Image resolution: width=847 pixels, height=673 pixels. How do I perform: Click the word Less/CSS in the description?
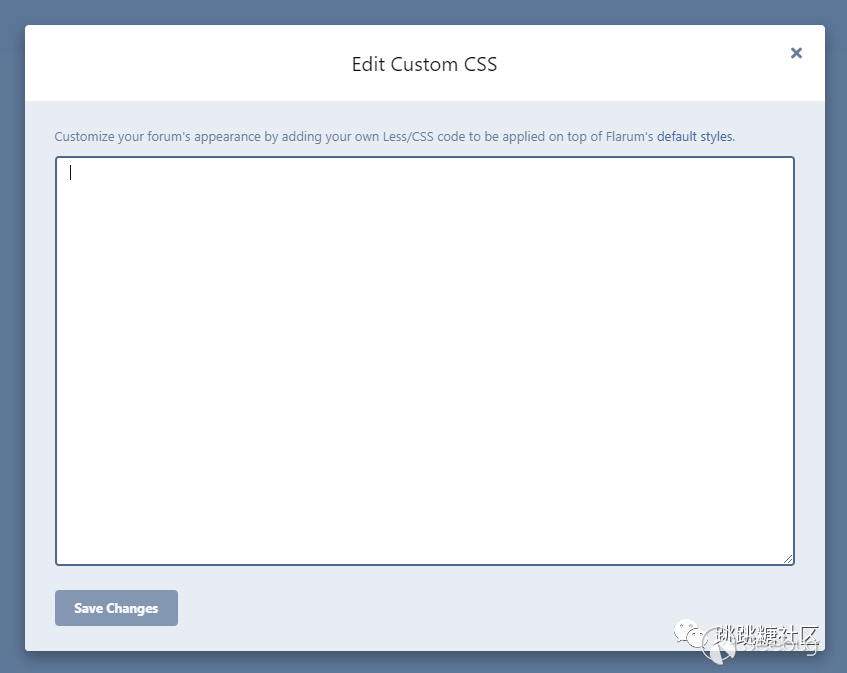(408, 137)
